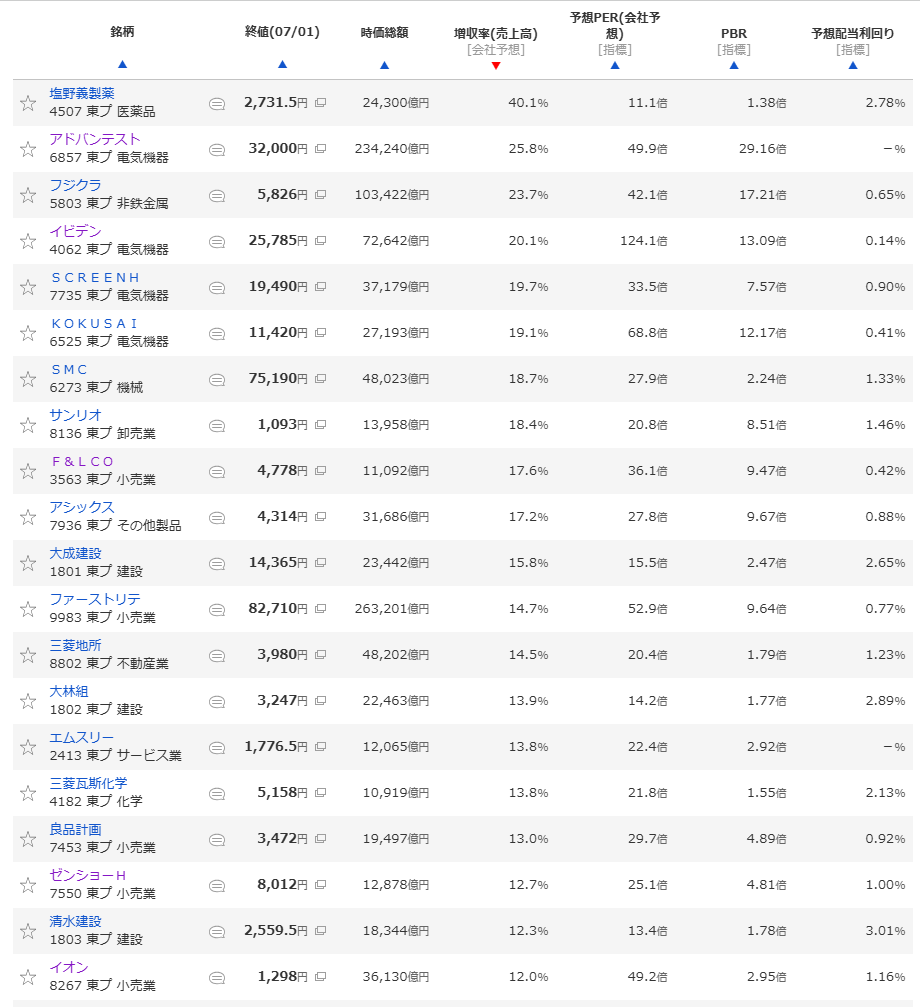Click [会社予想] label under 増収率
Screen dimensions: 920x1007
(x=496, y=49)
